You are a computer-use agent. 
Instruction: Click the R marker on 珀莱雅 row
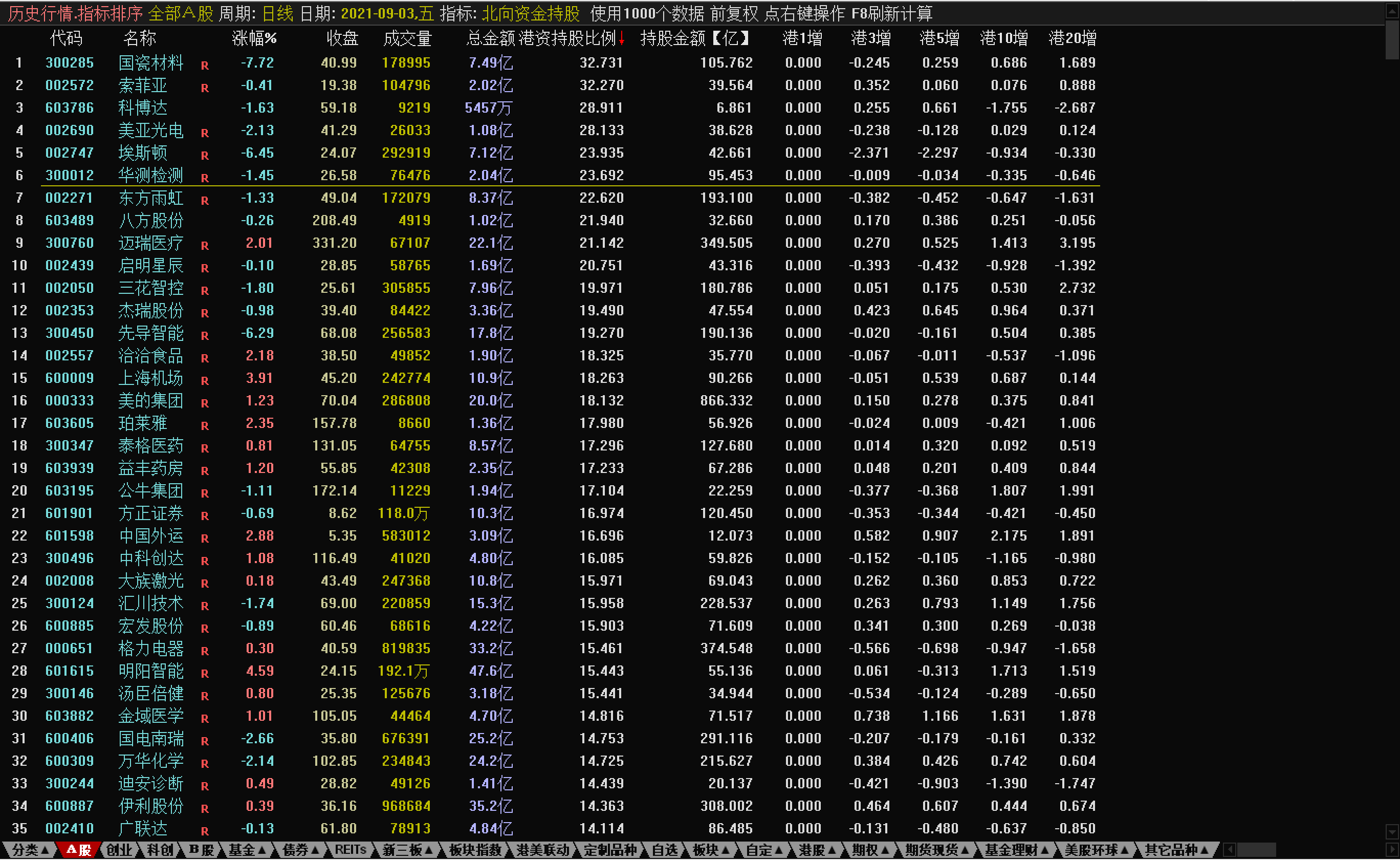click(205, 426)
